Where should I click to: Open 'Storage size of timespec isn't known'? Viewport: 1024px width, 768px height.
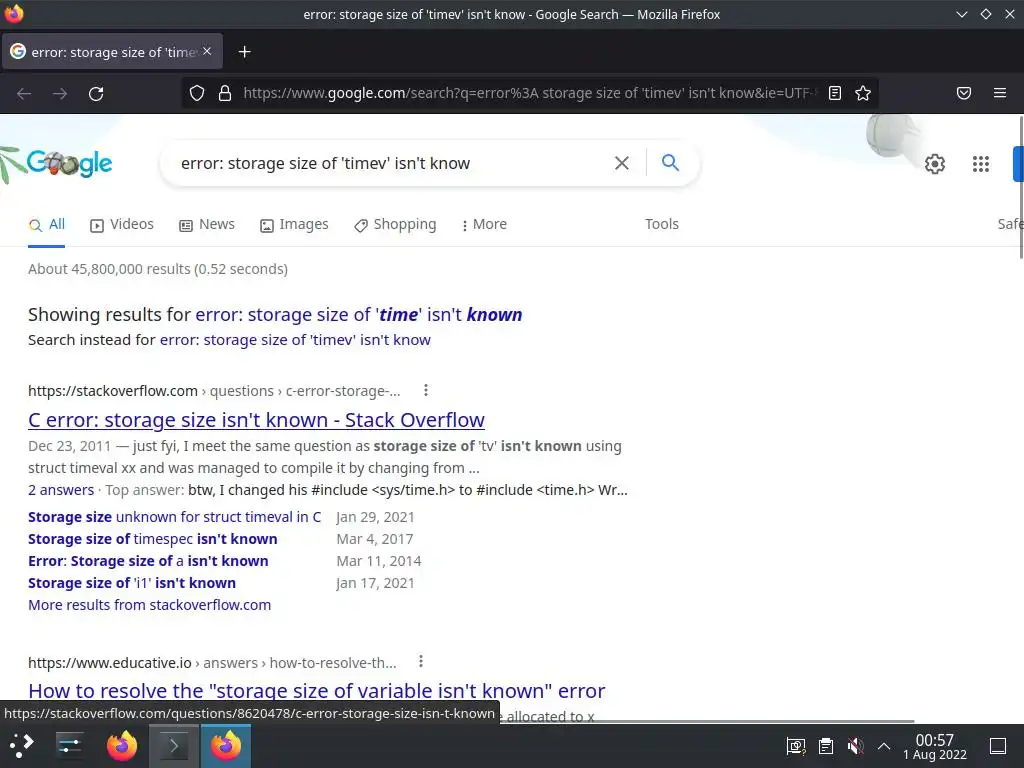tap(153, 539)
